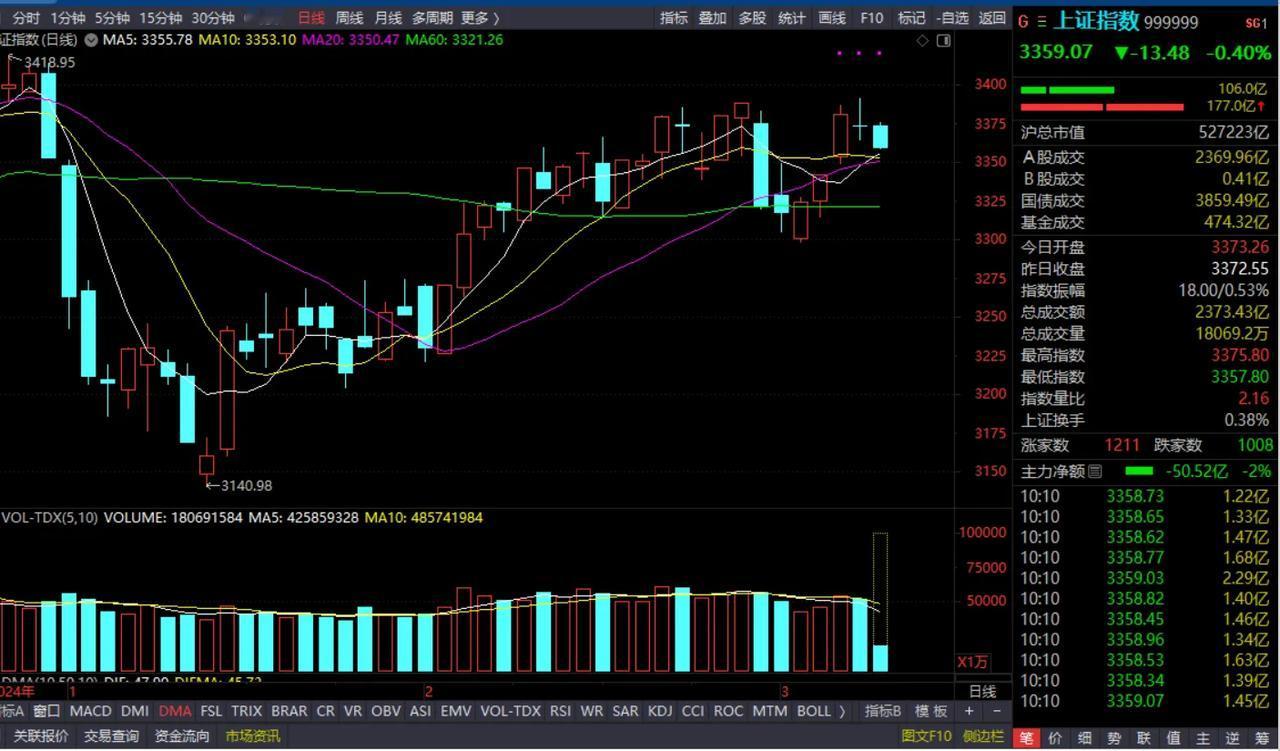Screen dimensions: 1280x751
Task: Select the TRIX indicator
Action: (x=247, y=711)
